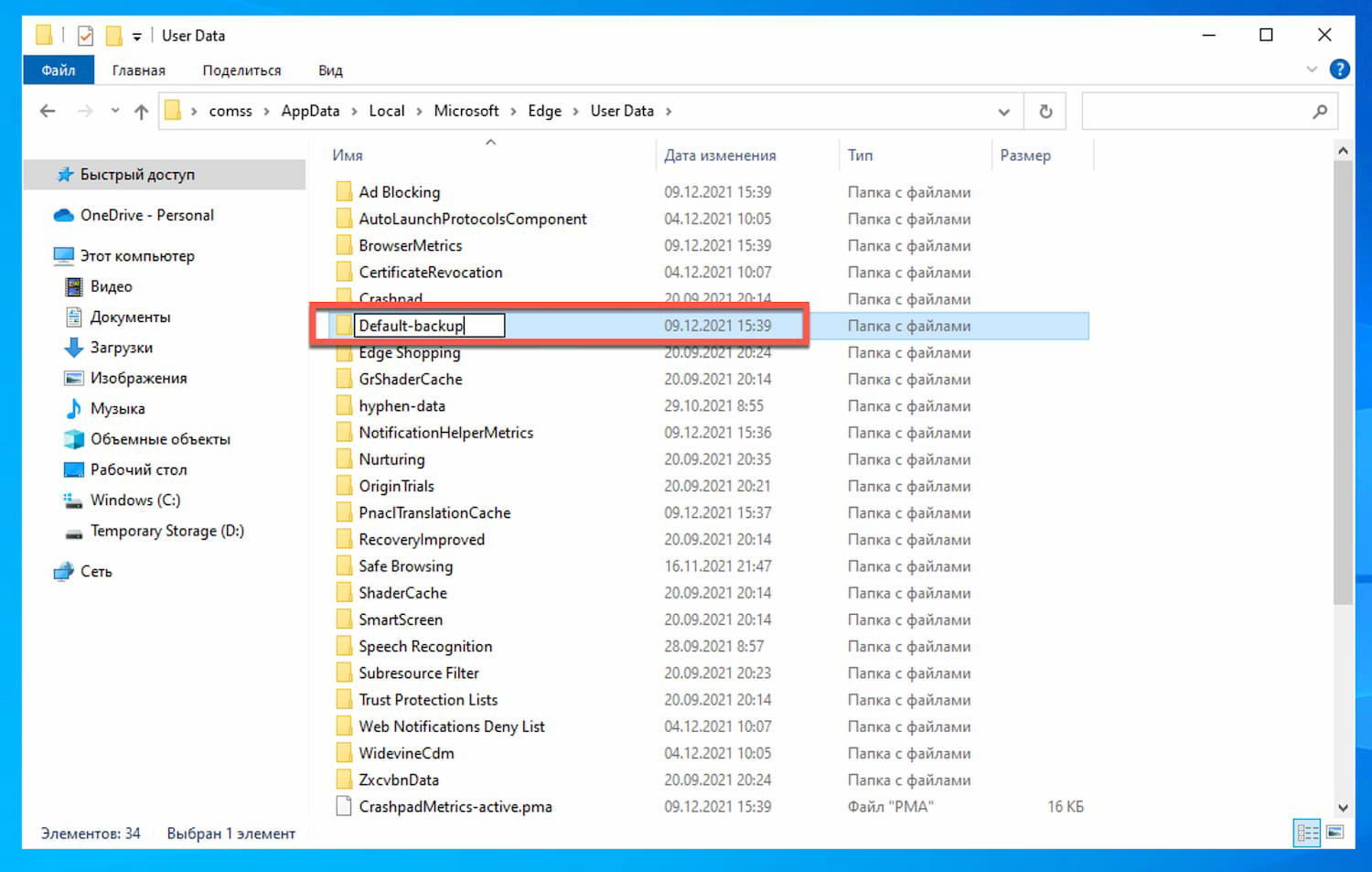Navigate to Local in the address bar

tap(387, 111)
